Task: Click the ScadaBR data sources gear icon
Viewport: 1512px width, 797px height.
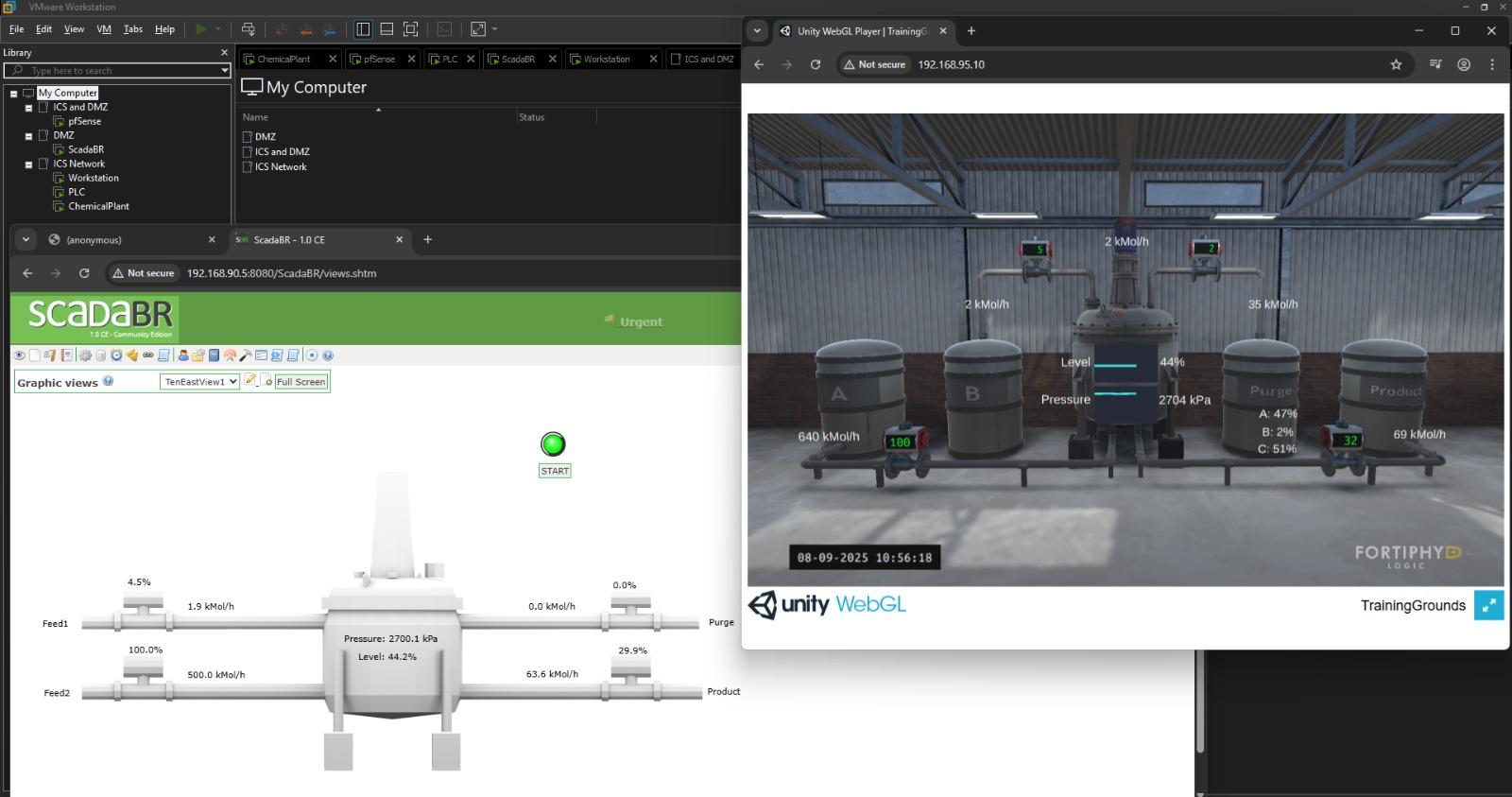Action: pos(85,355)
